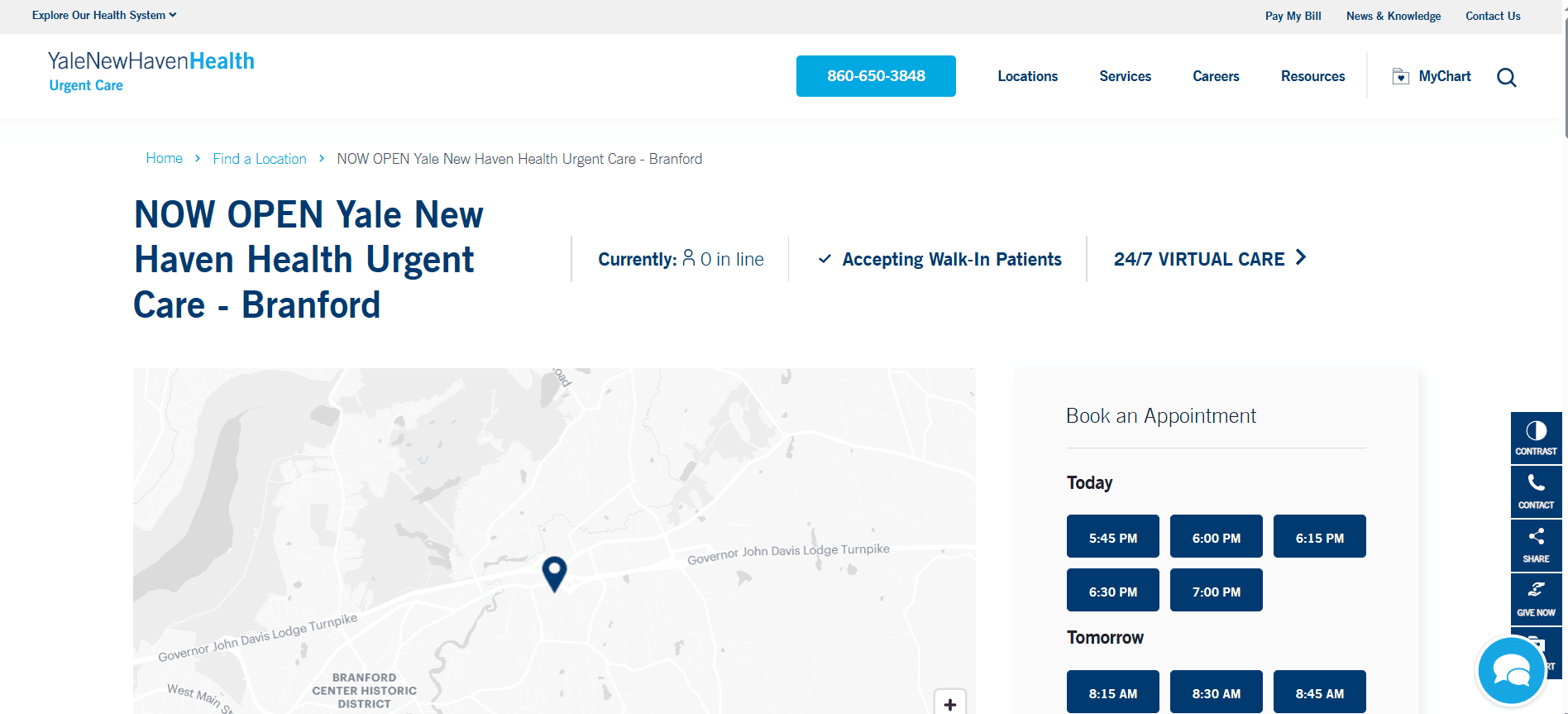Click Find a Location breadcrumb

point(260,159)
